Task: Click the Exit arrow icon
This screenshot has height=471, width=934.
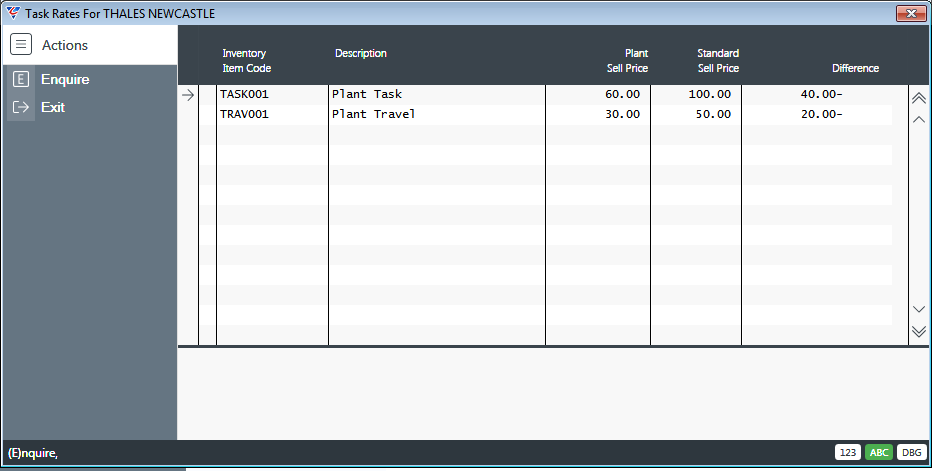Action: 21,107
